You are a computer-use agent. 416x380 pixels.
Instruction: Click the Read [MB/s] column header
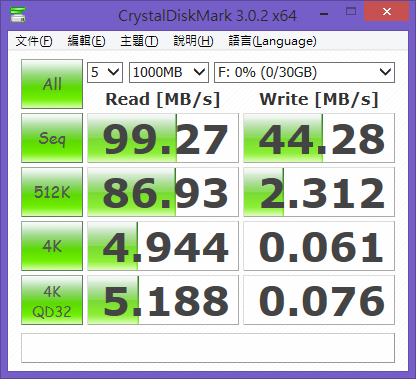(x=163, y=99)
